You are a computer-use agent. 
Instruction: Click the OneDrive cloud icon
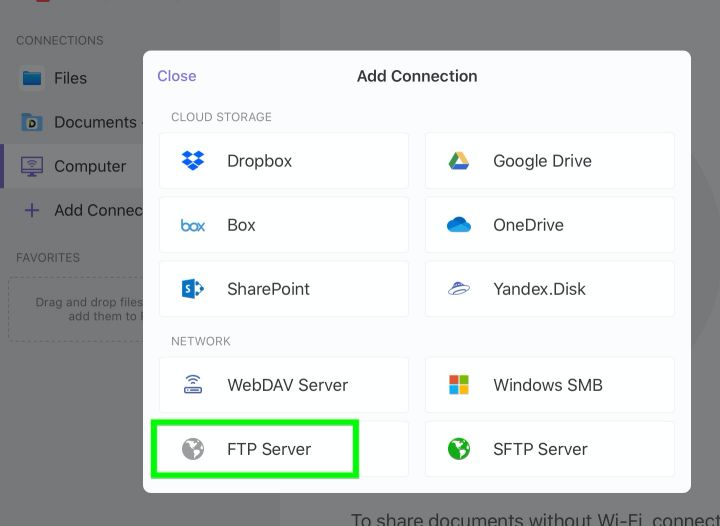click(459, 225)
